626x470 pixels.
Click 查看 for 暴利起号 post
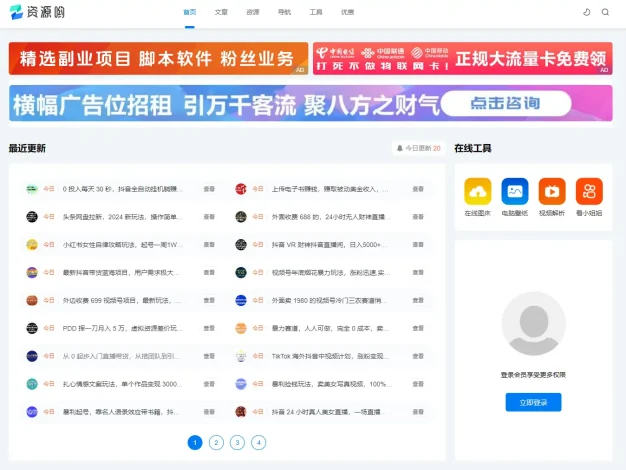[x=209, y=412]
